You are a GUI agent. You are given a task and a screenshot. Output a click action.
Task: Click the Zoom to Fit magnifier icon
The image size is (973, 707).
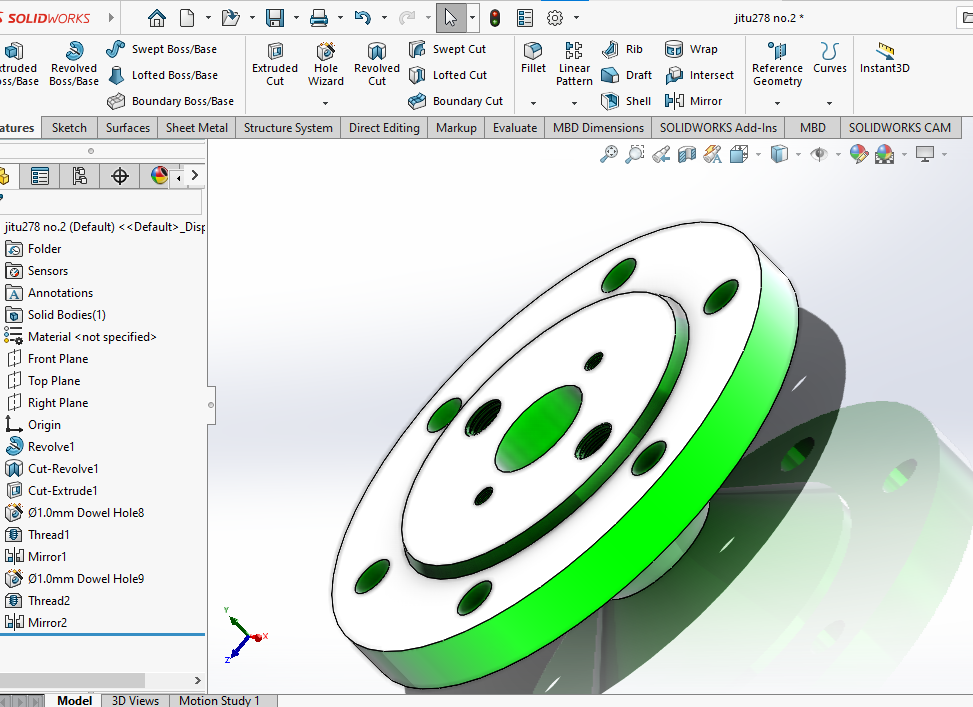pos(609,154)
